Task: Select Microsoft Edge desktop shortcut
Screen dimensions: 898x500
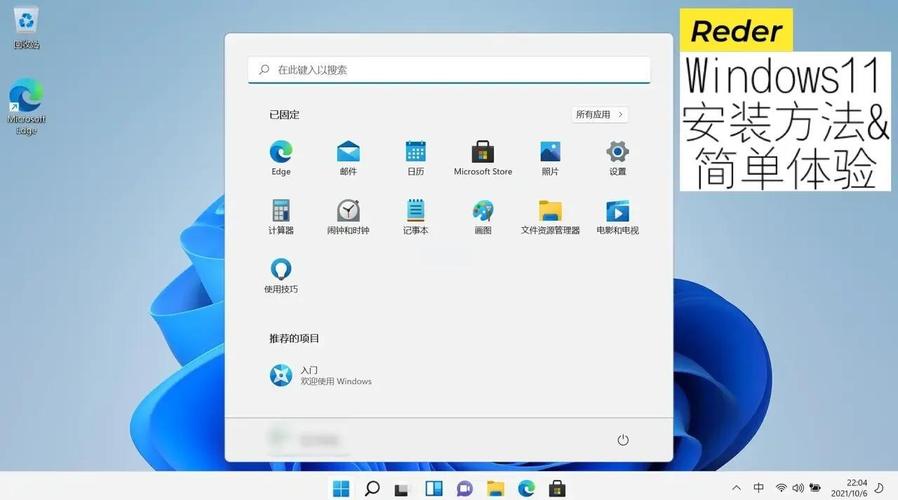Action: pos(26,107)
